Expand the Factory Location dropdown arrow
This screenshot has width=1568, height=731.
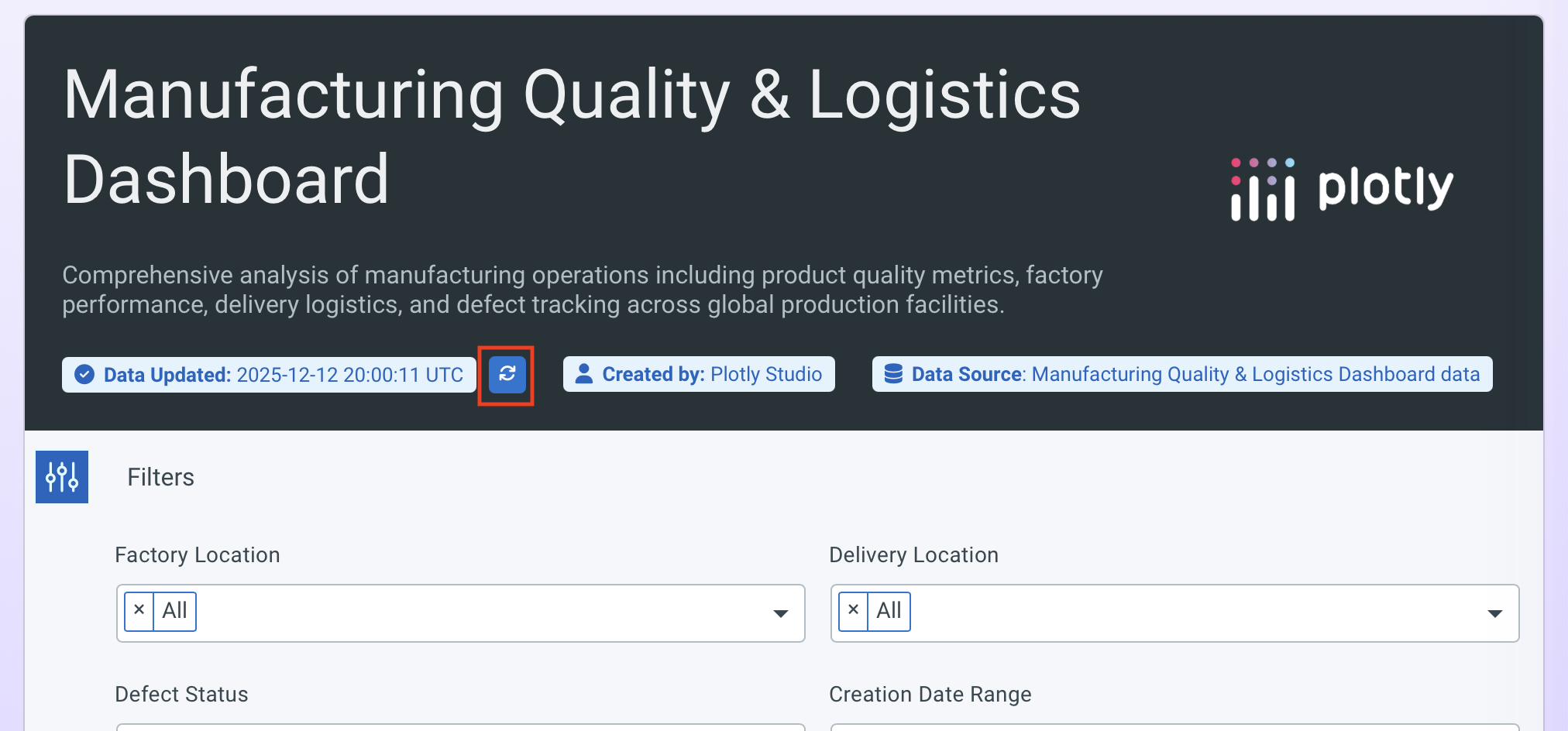click(781, 613)
